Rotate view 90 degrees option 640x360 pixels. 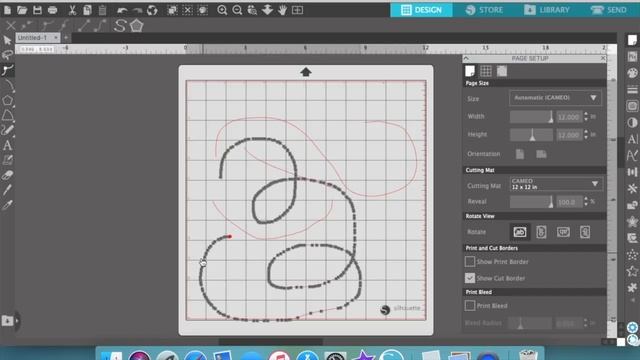(541, 232)
